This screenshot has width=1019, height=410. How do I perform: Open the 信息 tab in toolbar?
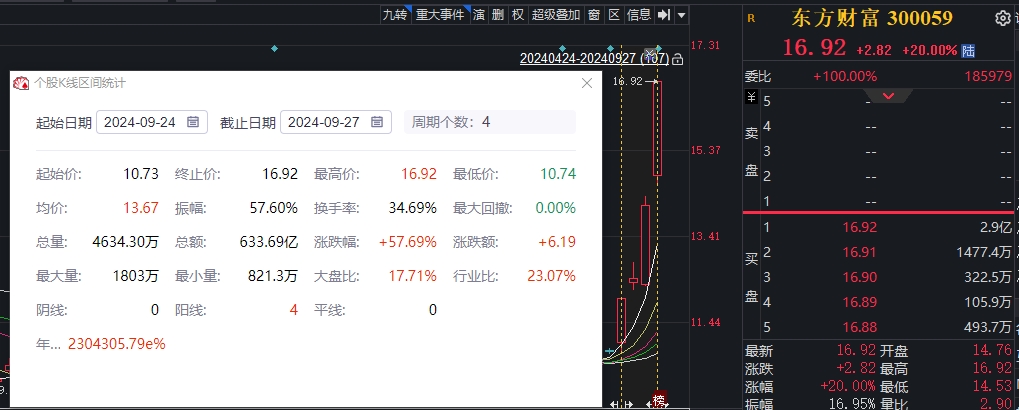point(638,15)
